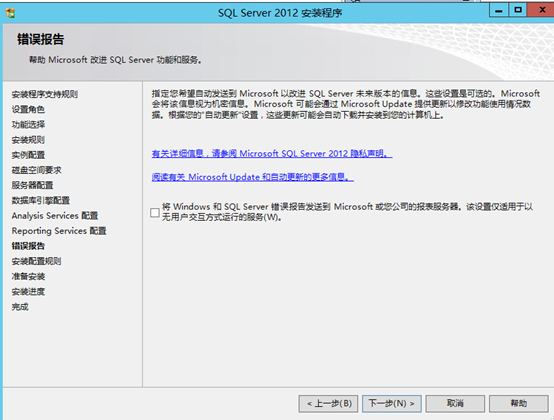Go back with the 上一步(B) button

(328, 403)
